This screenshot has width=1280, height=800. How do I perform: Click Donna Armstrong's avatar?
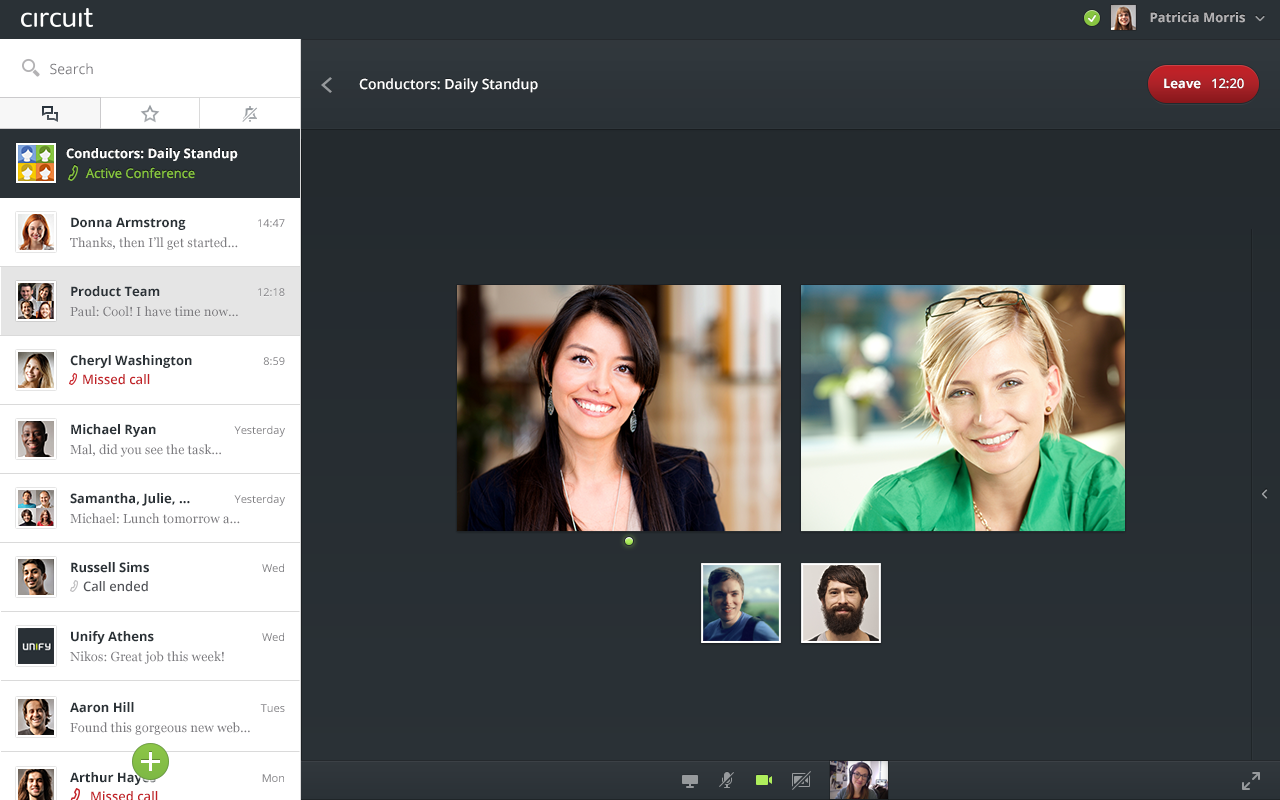tap(36, 232)
